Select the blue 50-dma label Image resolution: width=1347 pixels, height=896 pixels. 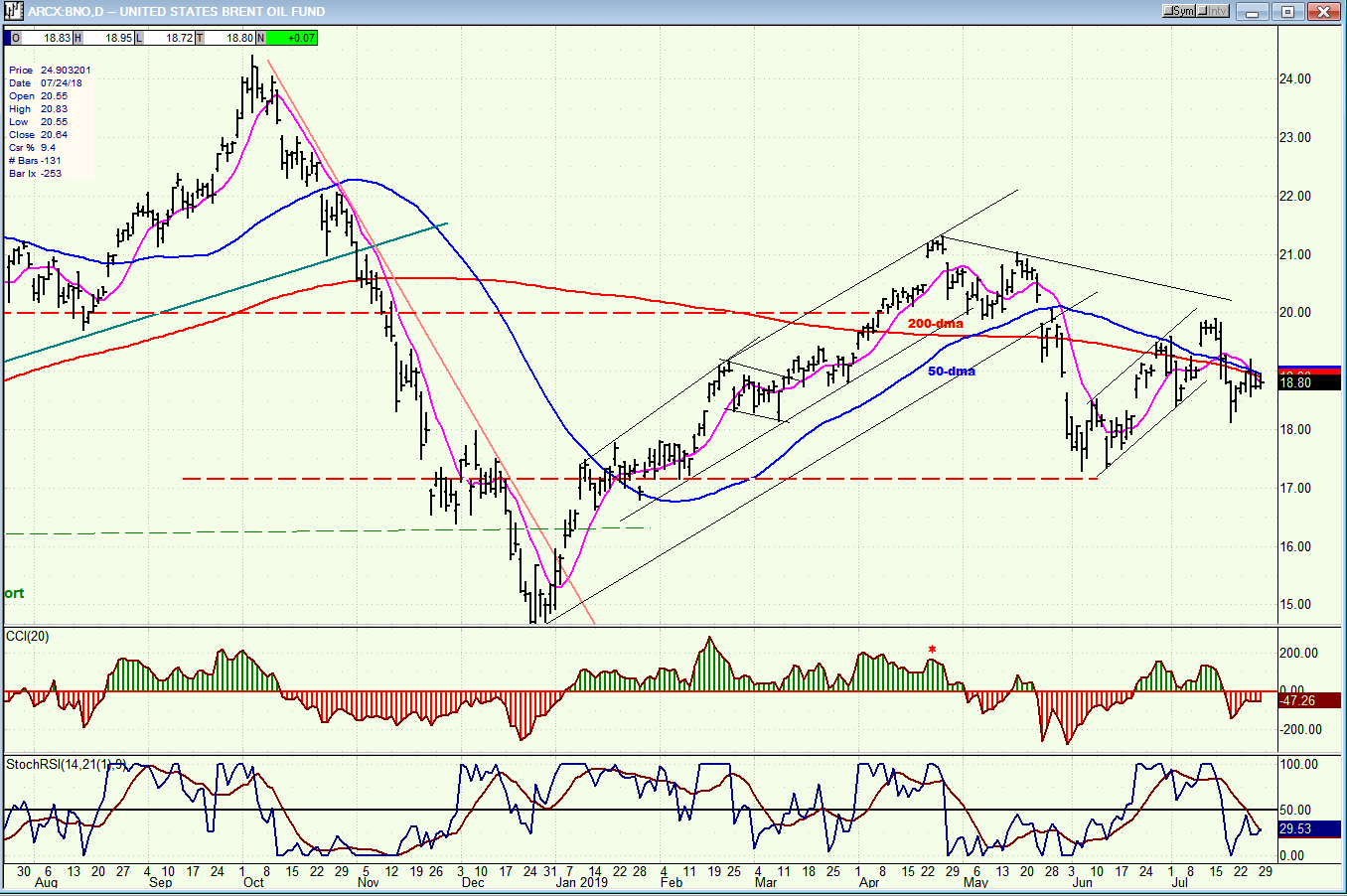pos(952,372)
